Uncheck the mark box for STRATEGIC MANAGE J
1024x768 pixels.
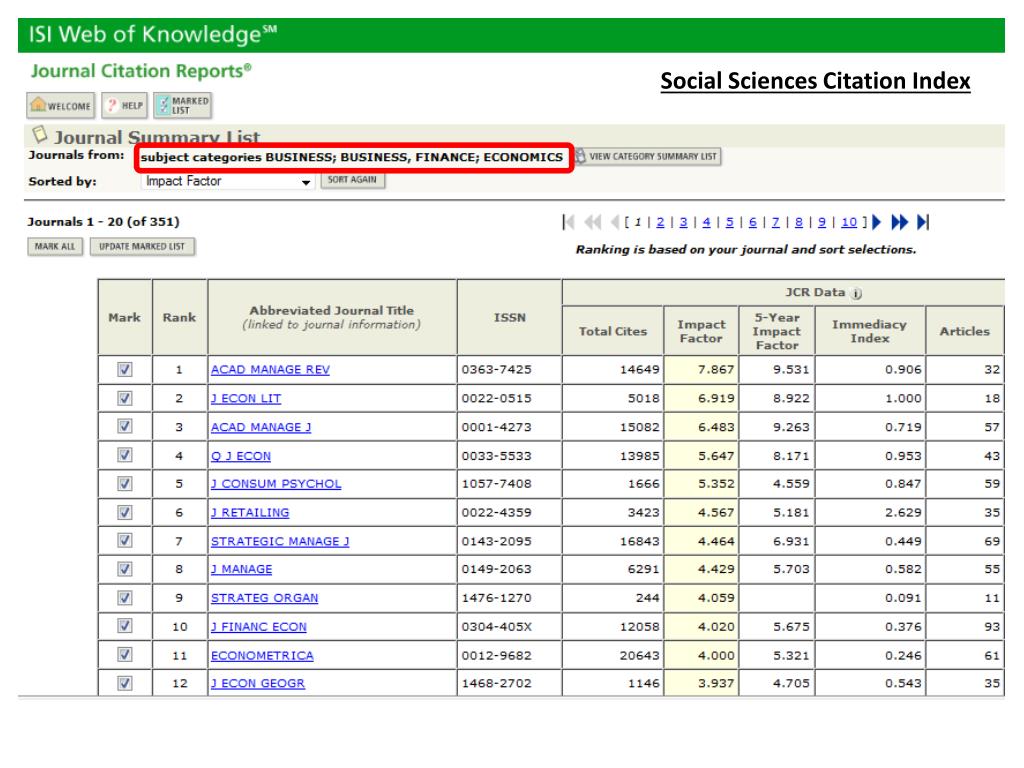[125, 541]
